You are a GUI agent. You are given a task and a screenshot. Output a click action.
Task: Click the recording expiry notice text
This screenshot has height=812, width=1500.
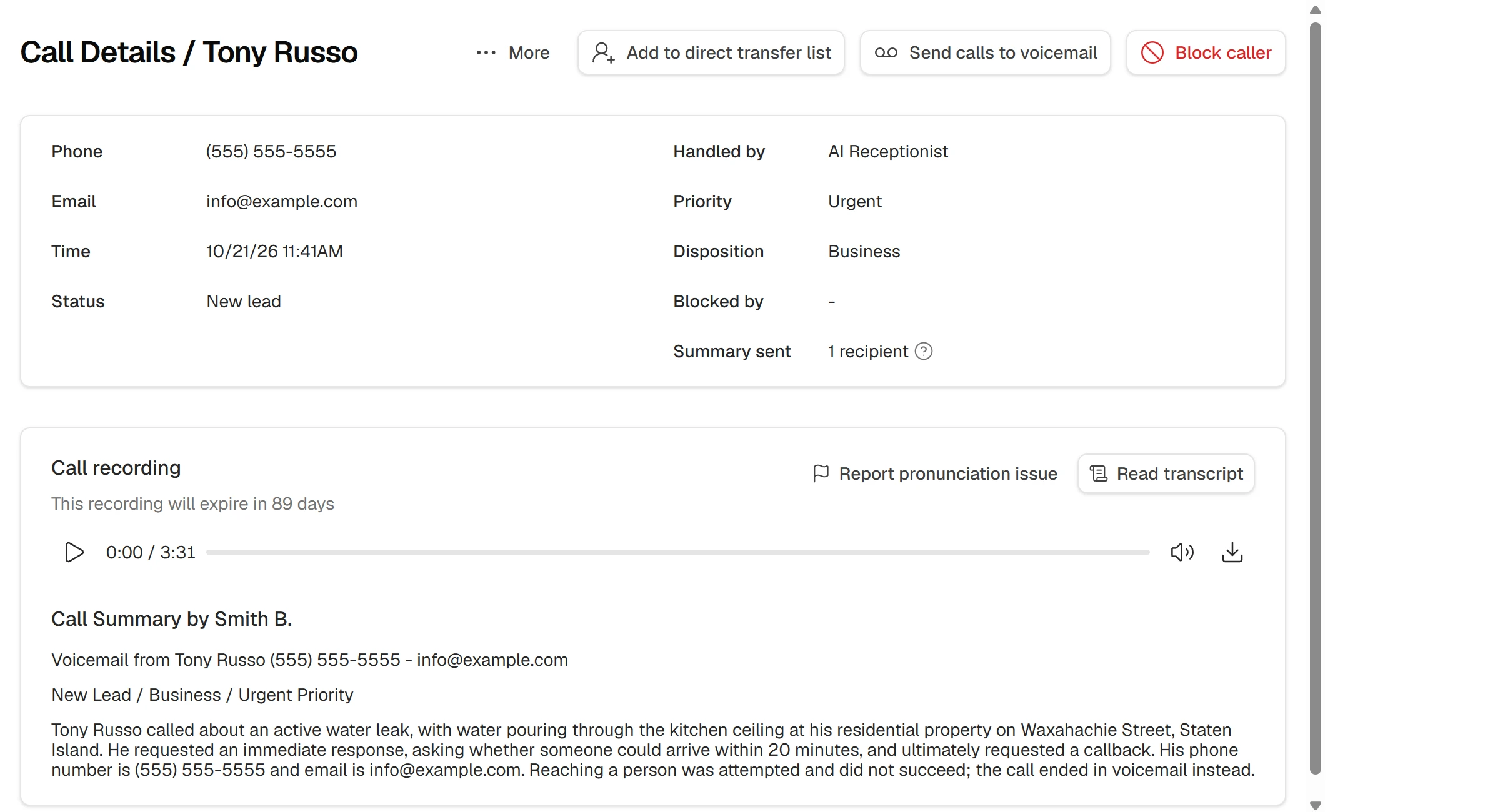pyautogui.click(x=192, y=503)
